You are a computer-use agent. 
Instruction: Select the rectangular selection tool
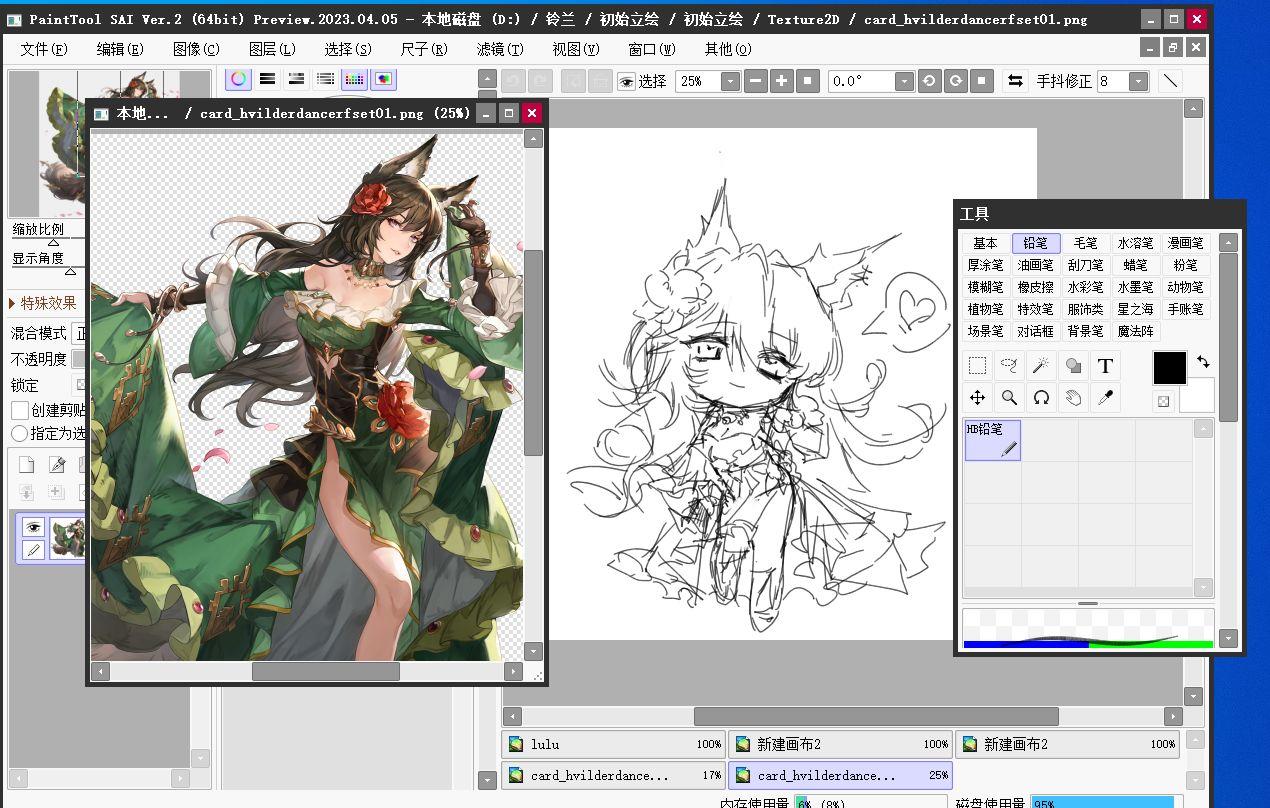click(x=977, y=366)
